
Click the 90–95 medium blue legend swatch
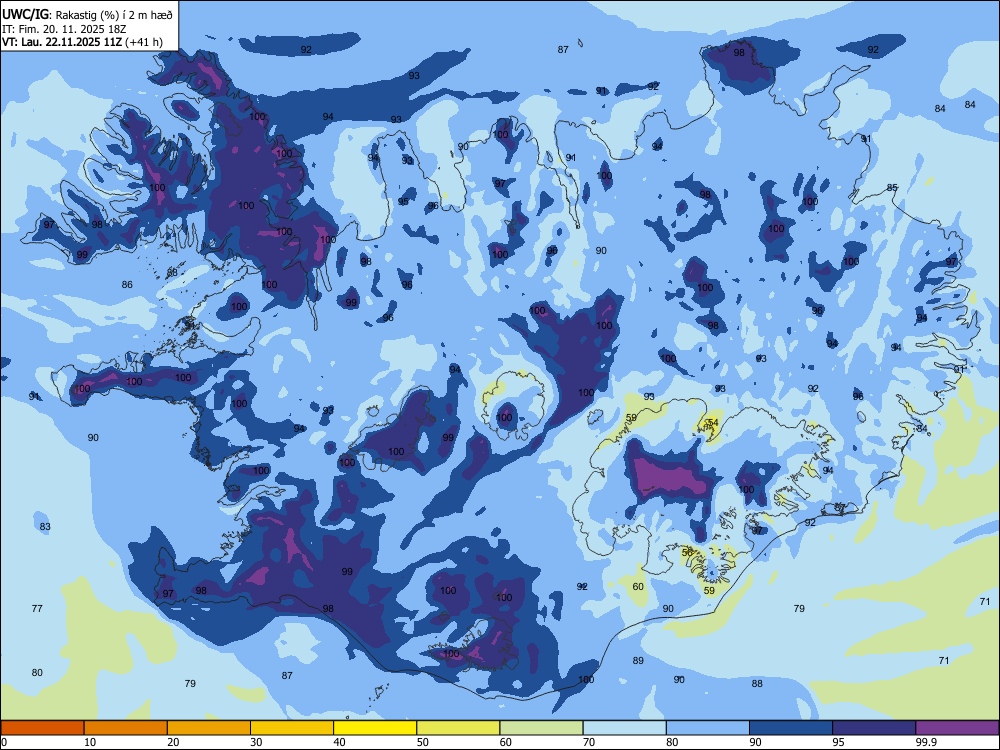791,728
